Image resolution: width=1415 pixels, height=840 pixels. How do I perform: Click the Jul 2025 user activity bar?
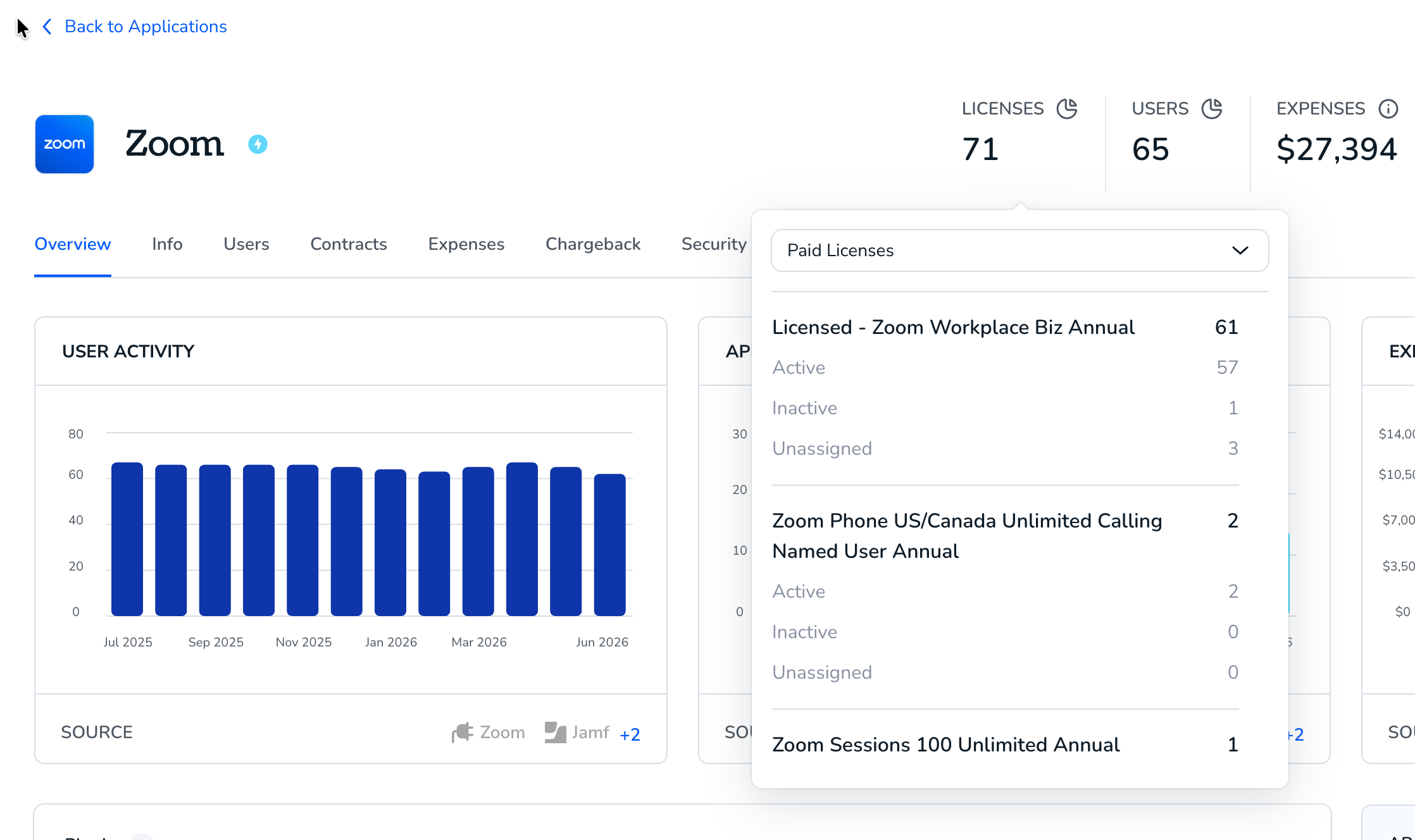127,539
